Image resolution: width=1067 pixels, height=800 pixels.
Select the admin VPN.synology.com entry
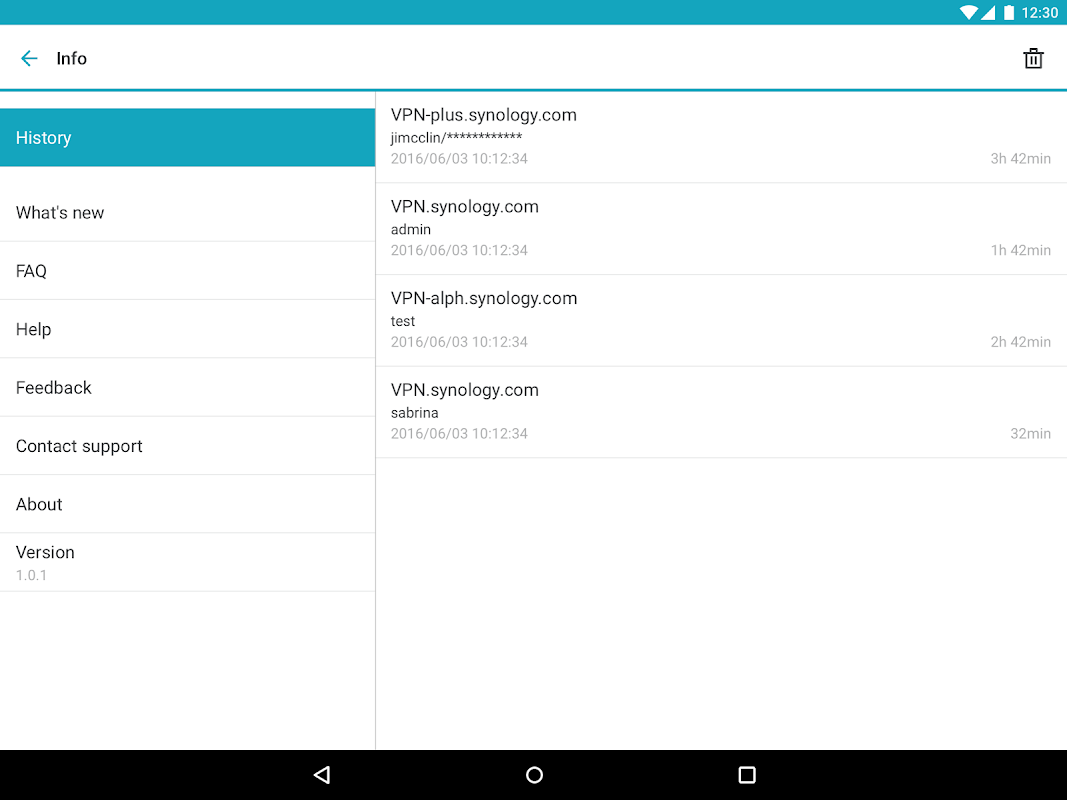721,229
